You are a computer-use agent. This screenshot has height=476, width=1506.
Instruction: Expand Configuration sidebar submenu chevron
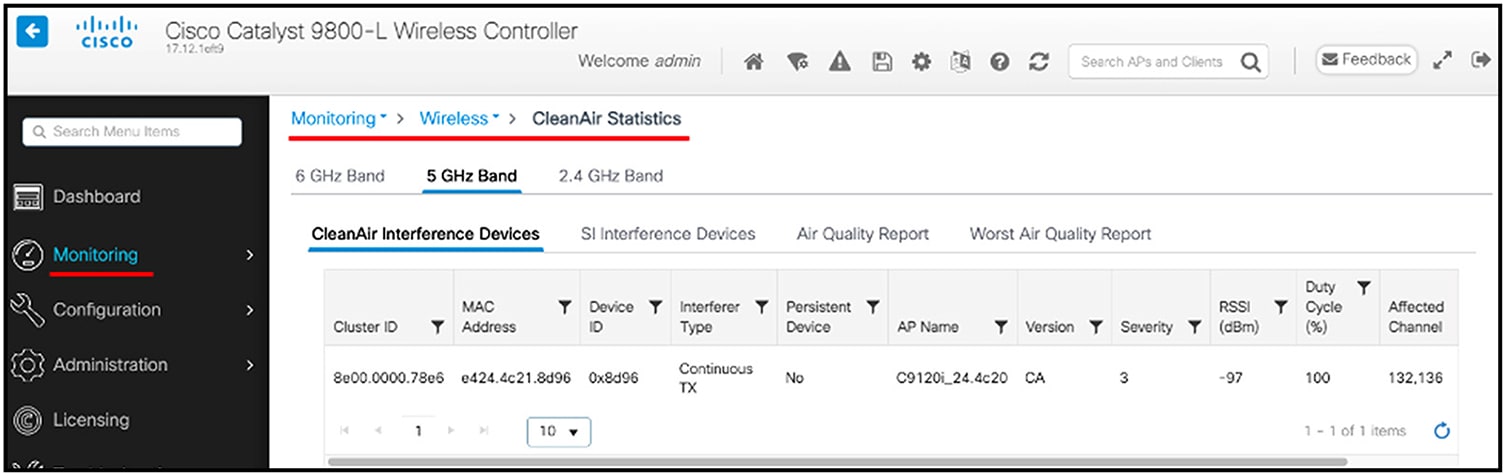pos(250,310)
